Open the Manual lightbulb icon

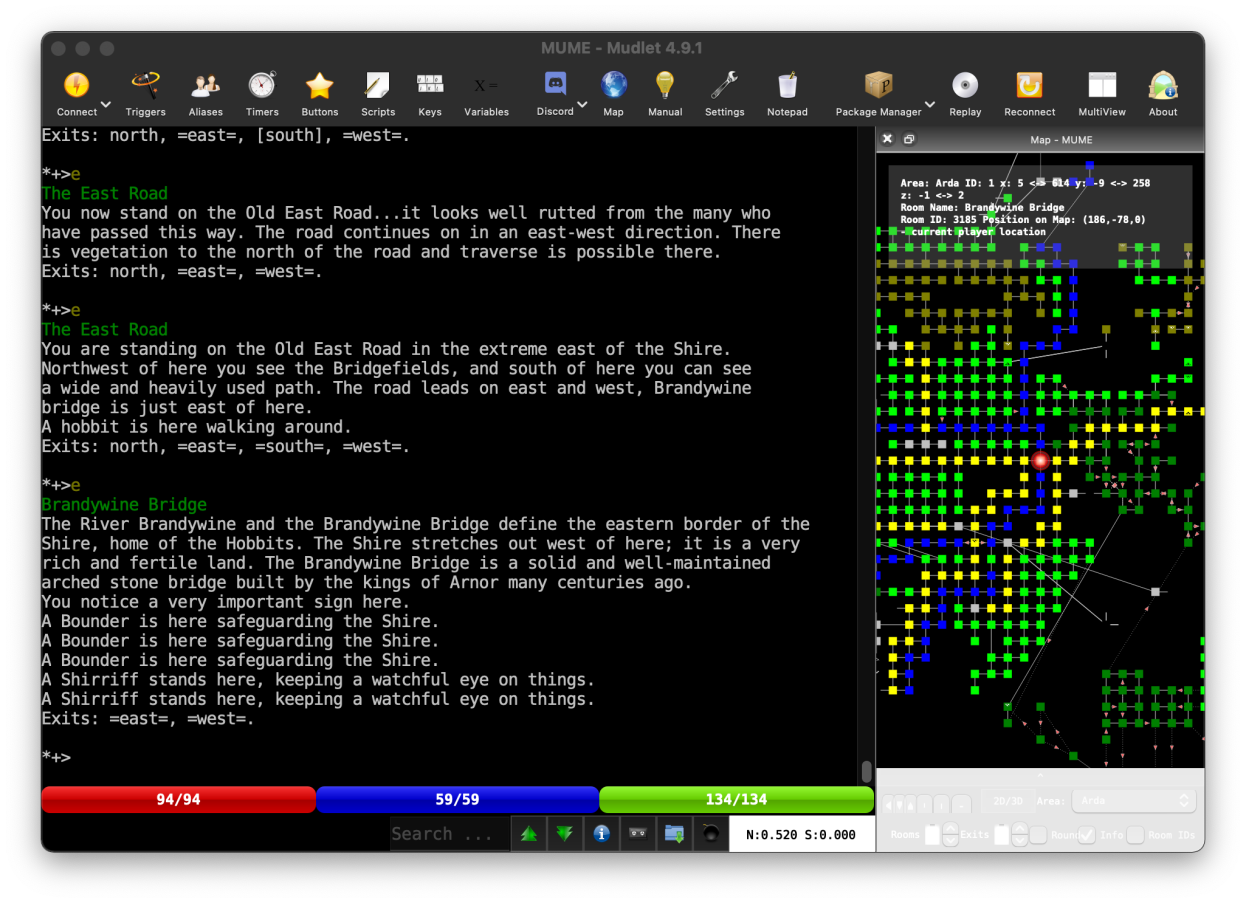tap(665, 86)
